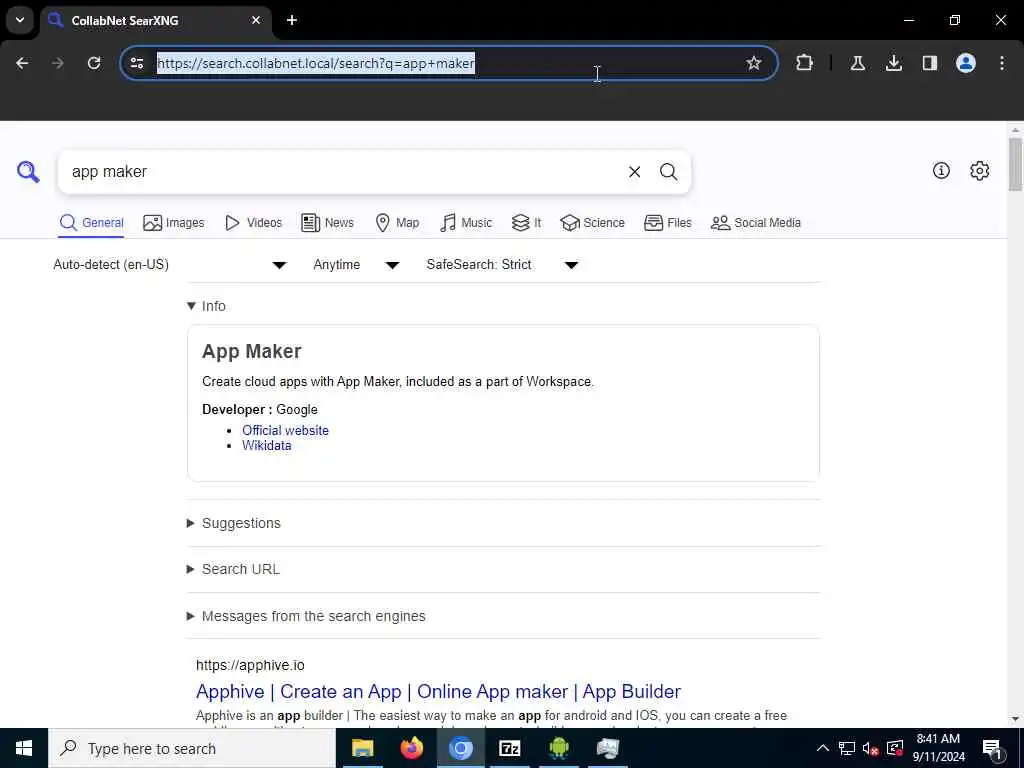The height and width of the screenshot is (768, 1024).
Task: Open the notifications action center icon
Action: pyautogui.click(x=993, y=748)
